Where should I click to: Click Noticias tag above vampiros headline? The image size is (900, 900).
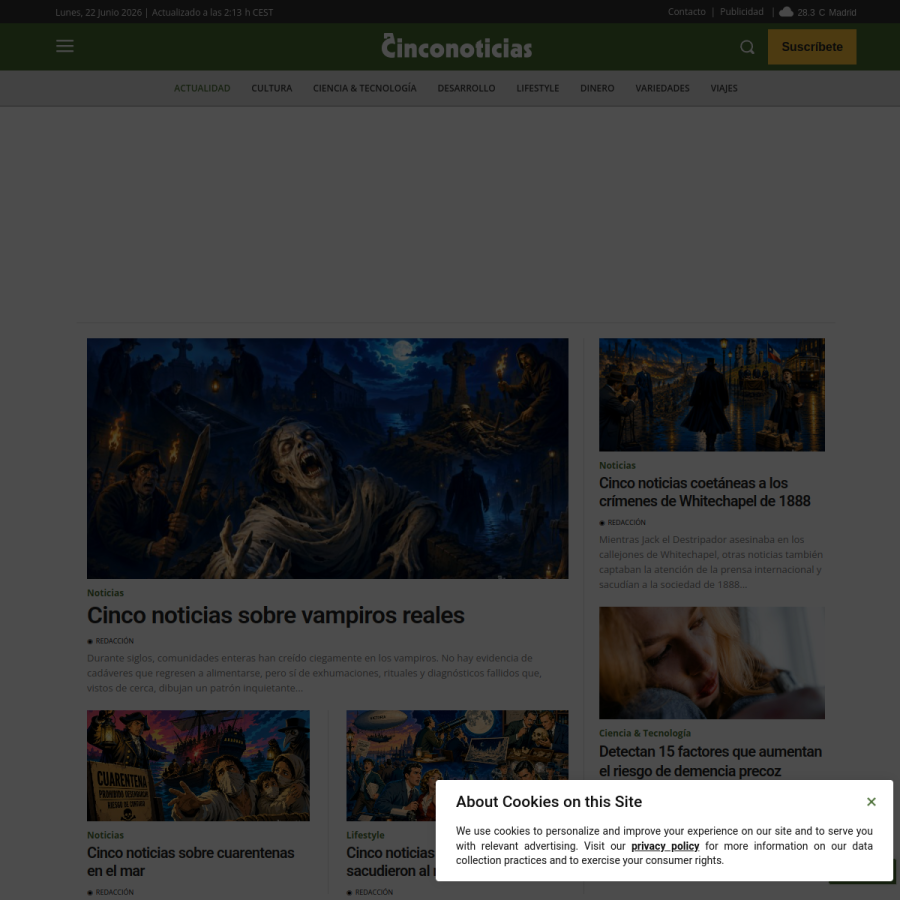tap(105, 593)
